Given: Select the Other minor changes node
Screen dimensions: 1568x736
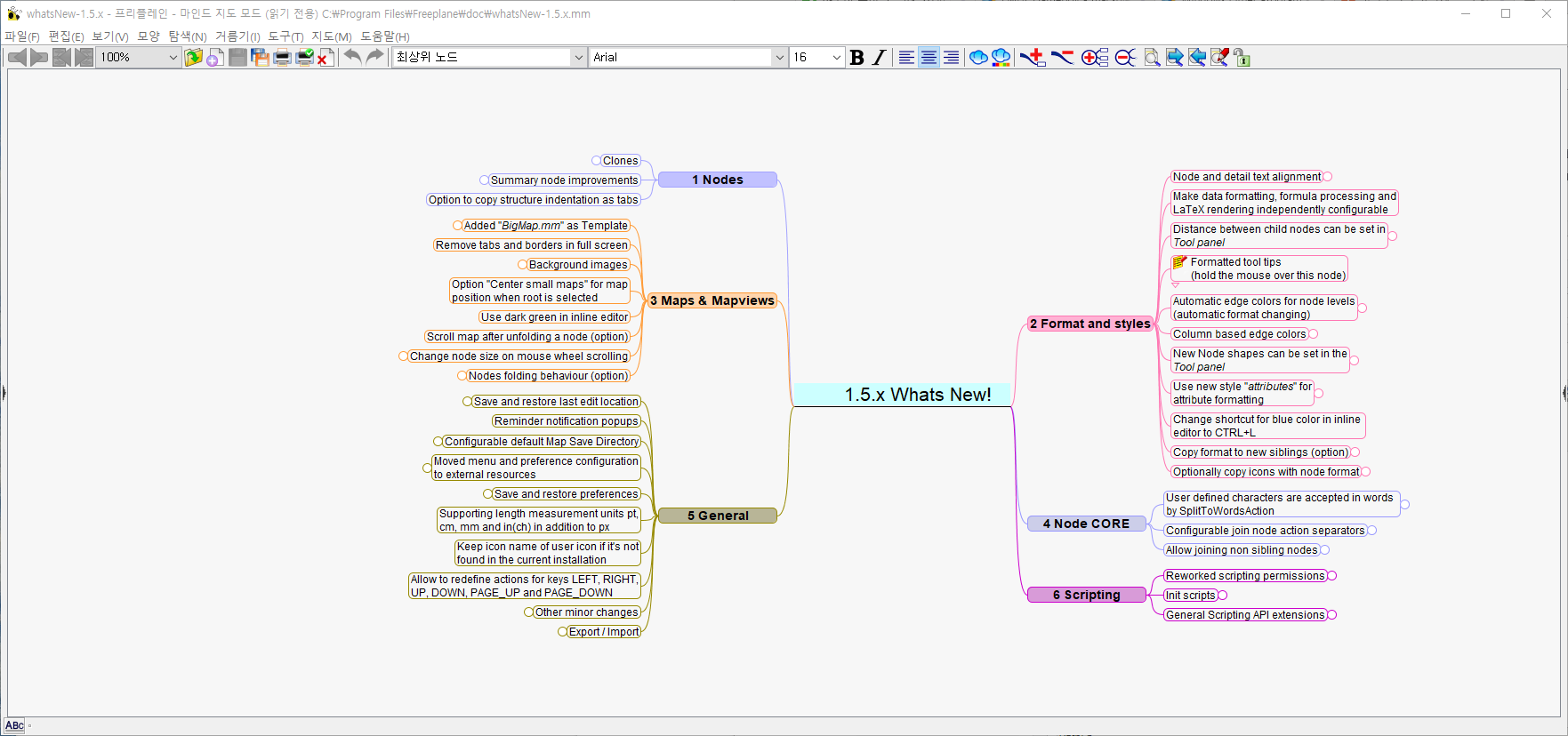Looking at the screenshot, I should coord(586,612).
